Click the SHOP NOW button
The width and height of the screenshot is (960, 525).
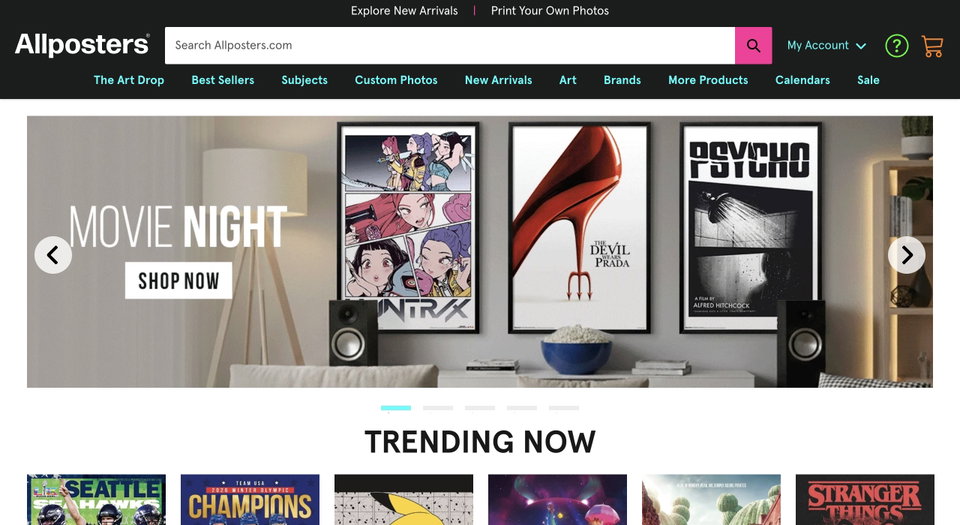point(178,281)
